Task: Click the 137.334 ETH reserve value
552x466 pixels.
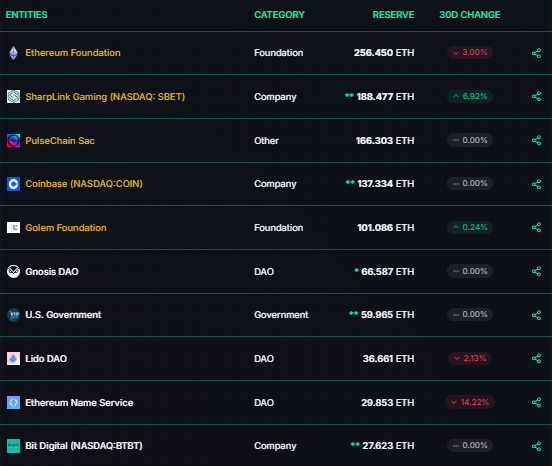Action: (385, 184)
